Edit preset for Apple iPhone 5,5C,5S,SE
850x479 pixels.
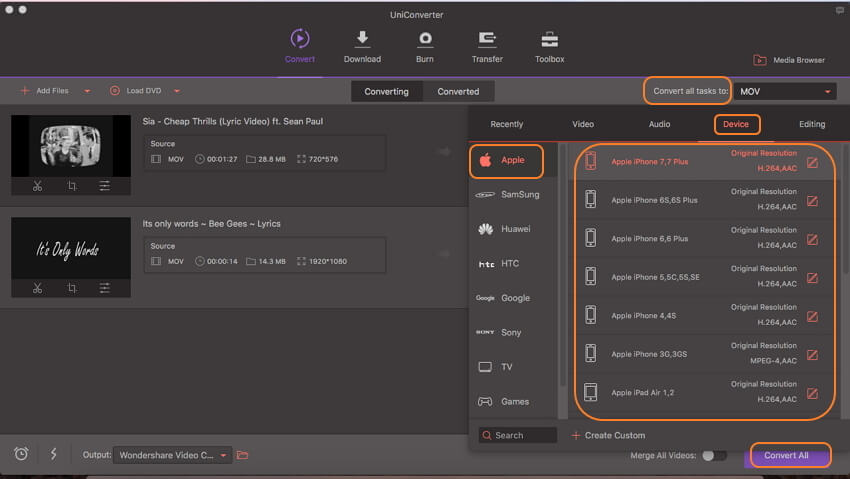coord(812,278)
